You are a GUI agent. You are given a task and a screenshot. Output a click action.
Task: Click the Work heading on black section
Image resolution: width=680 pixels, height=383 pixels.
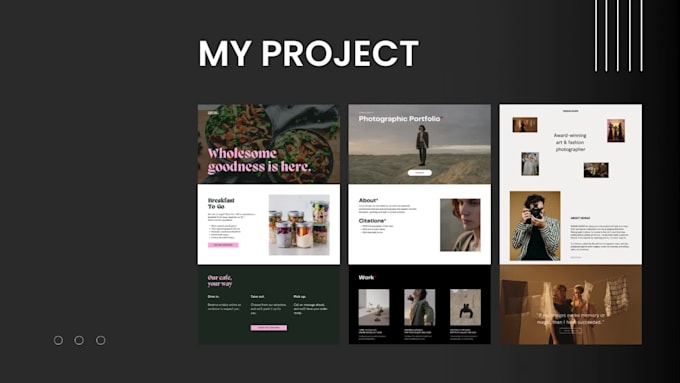(367, 278)
